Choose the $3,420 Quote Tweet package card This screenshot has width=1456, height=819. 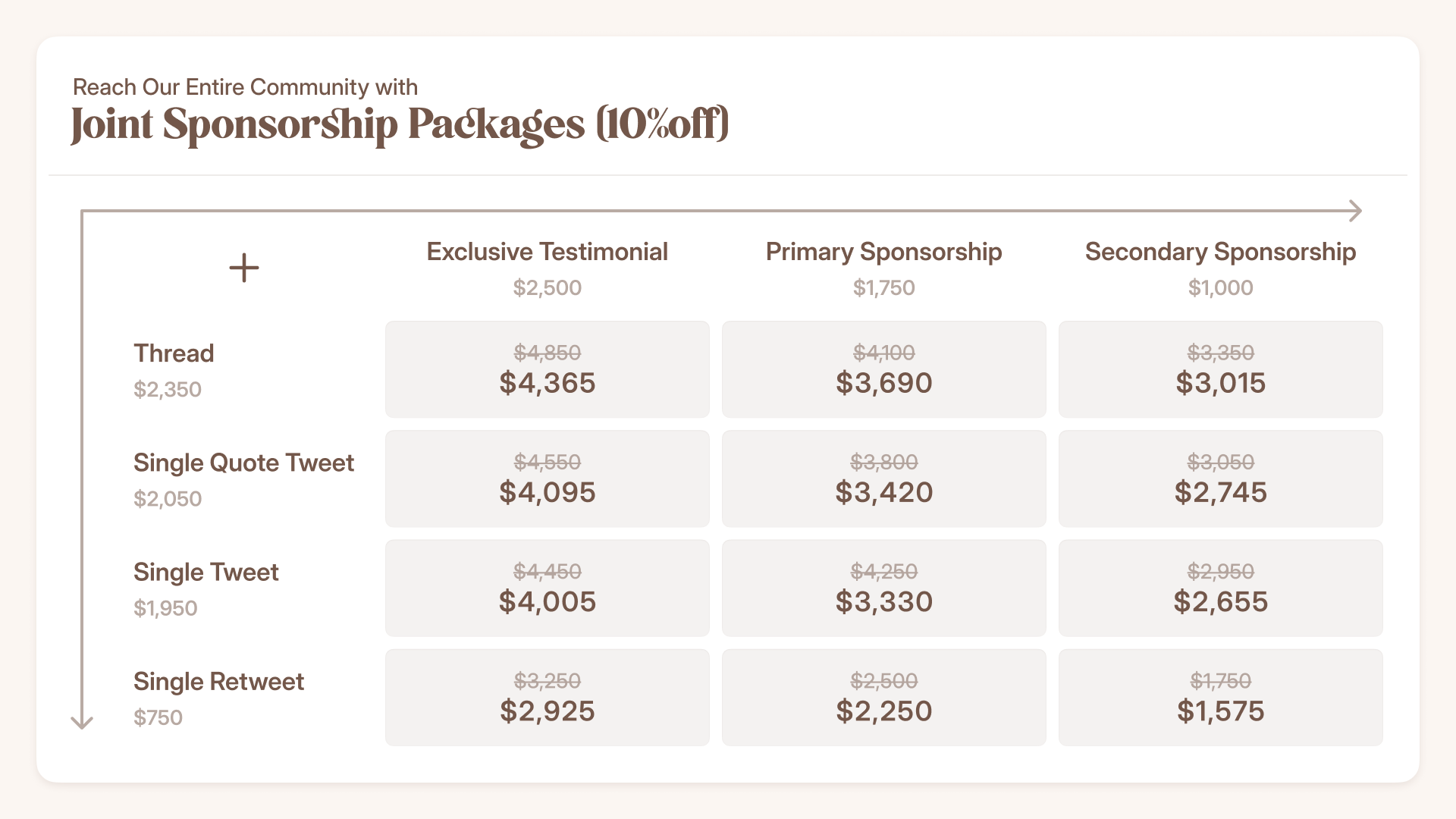(883, 479)
